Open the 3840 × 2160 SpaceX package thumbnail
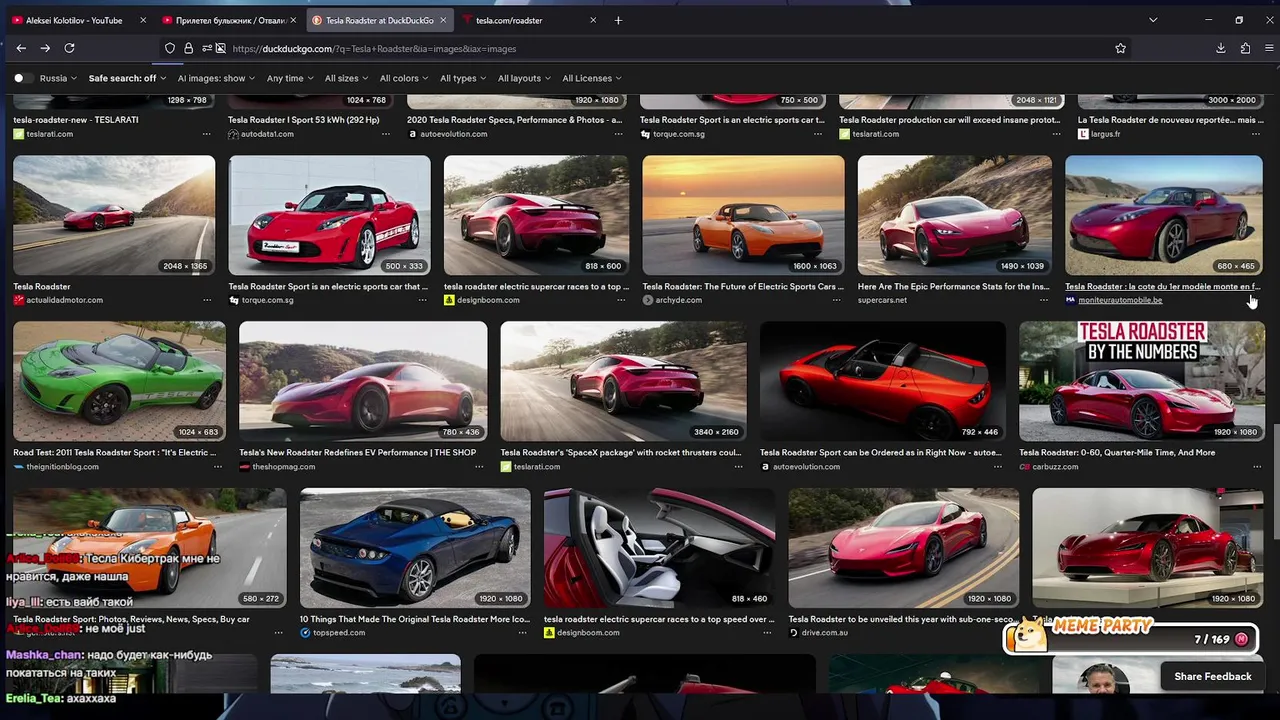 coord(624,381)
